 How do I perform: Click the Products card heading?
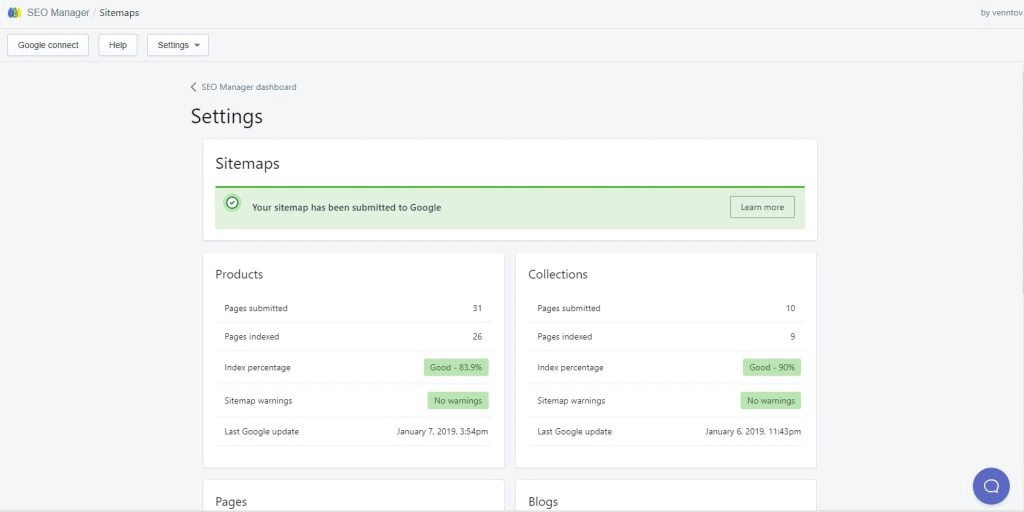239,274
